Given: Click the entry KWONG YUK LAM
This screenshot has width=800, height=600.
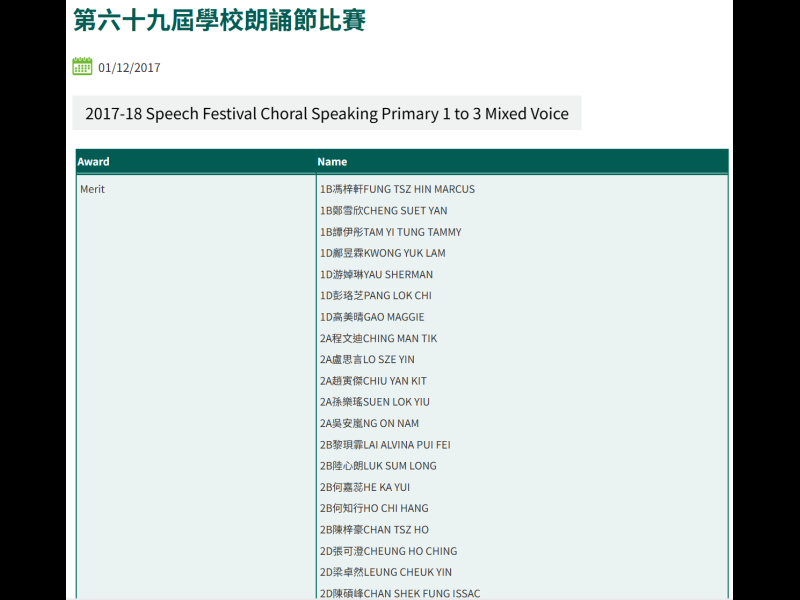Looking at the screenshot, I should coord(382,253).
